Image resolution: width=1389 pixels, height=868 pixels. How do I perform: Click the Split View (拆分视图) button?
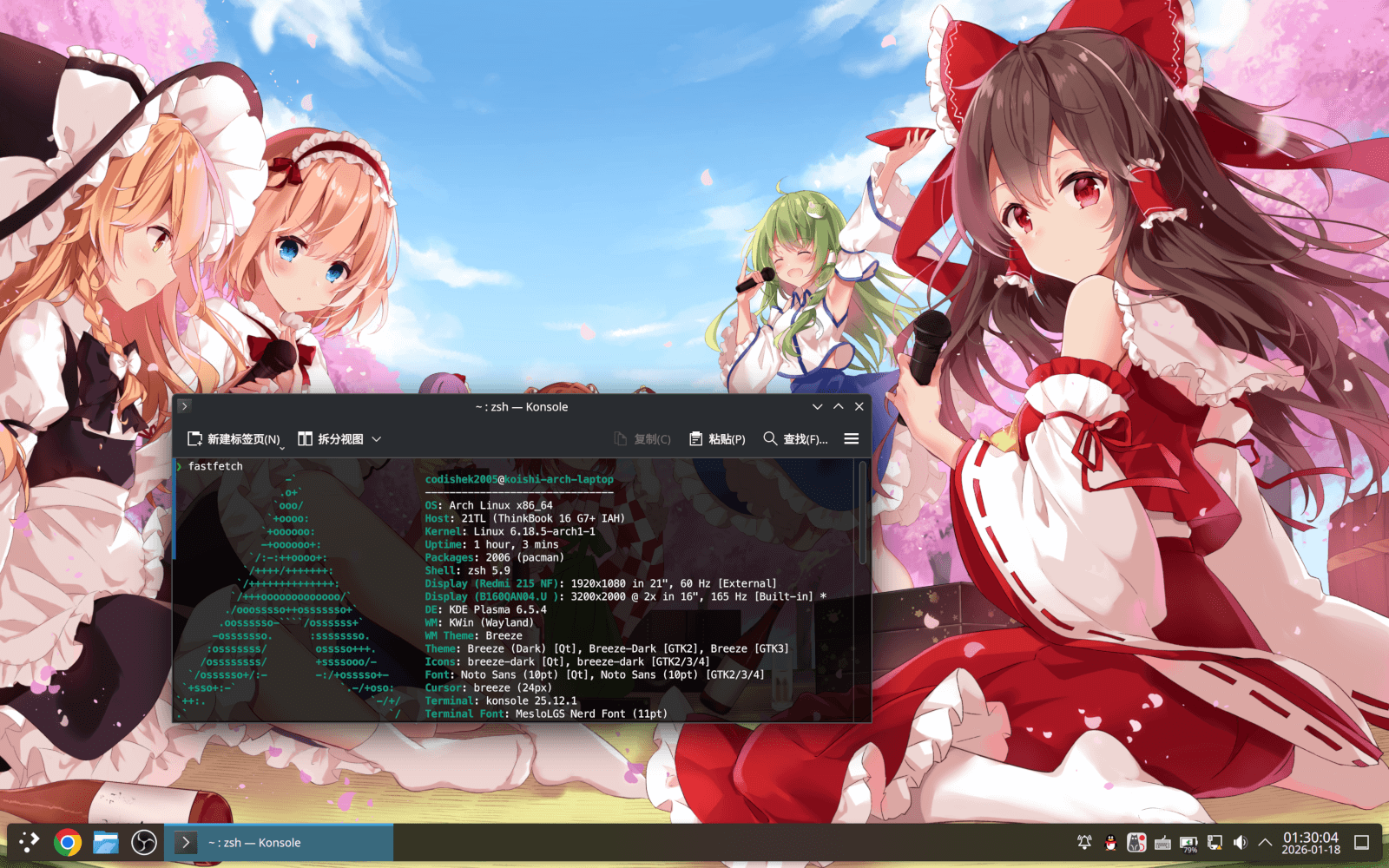[x=331, y=439]
